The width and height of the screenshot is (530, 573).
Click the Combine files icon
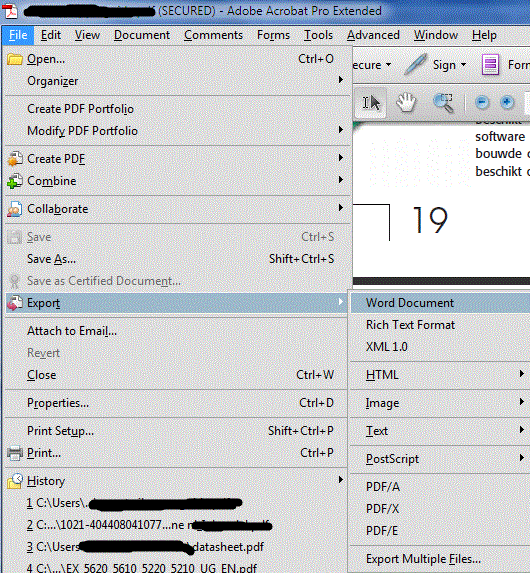point(15,181)
